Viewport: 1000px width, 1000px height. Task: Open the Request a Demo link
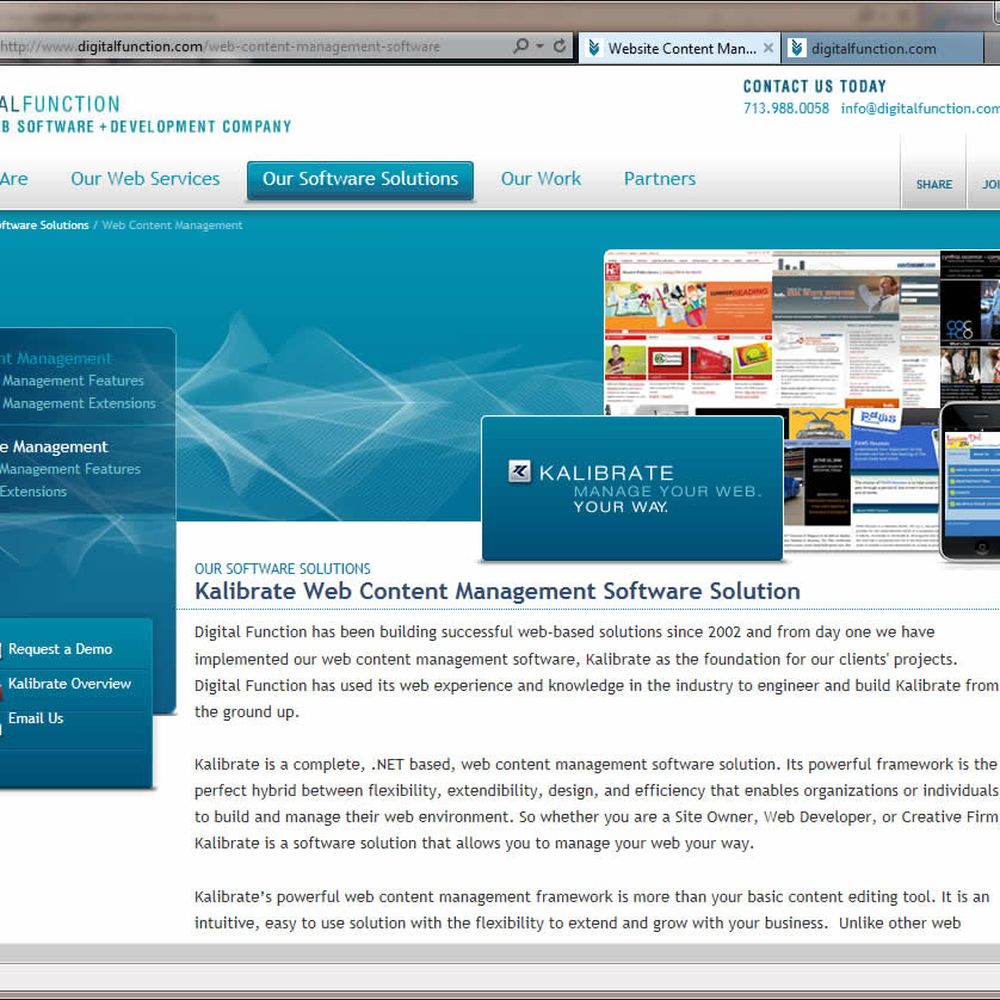coord(60,649)
